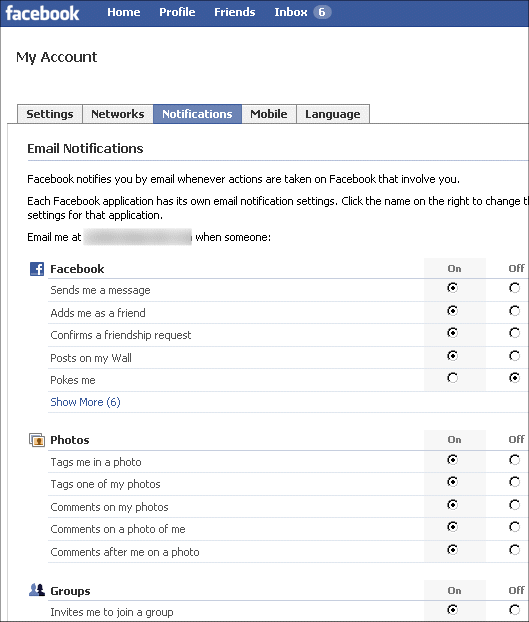529x622 pixels.
Task: Turn off Posts on my Wall
Action: pyautogui.click(x=514, y=356)
